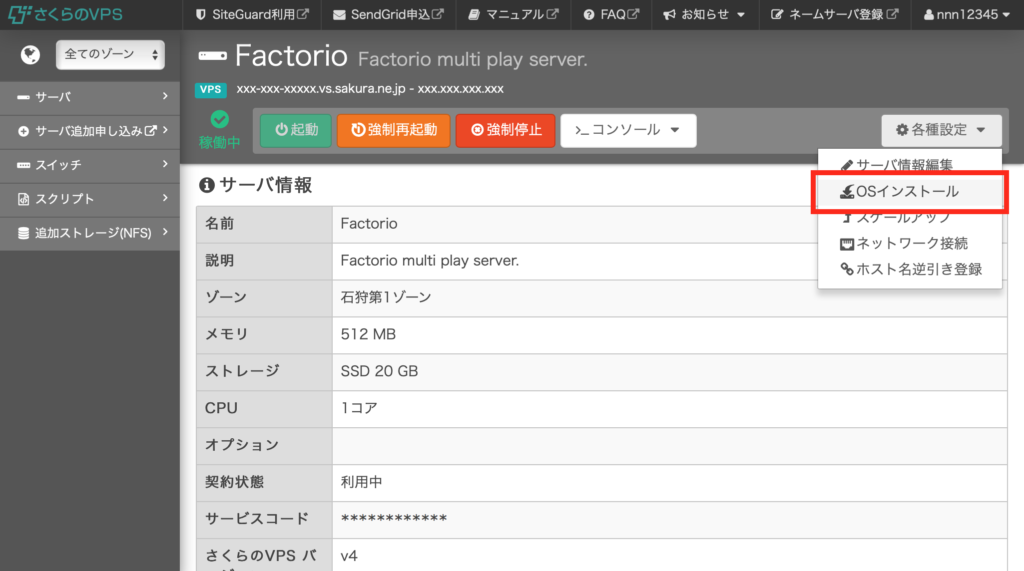Select スクリプト in the sidebar
Screen dimensions: 1024x571
pos(90,199)
